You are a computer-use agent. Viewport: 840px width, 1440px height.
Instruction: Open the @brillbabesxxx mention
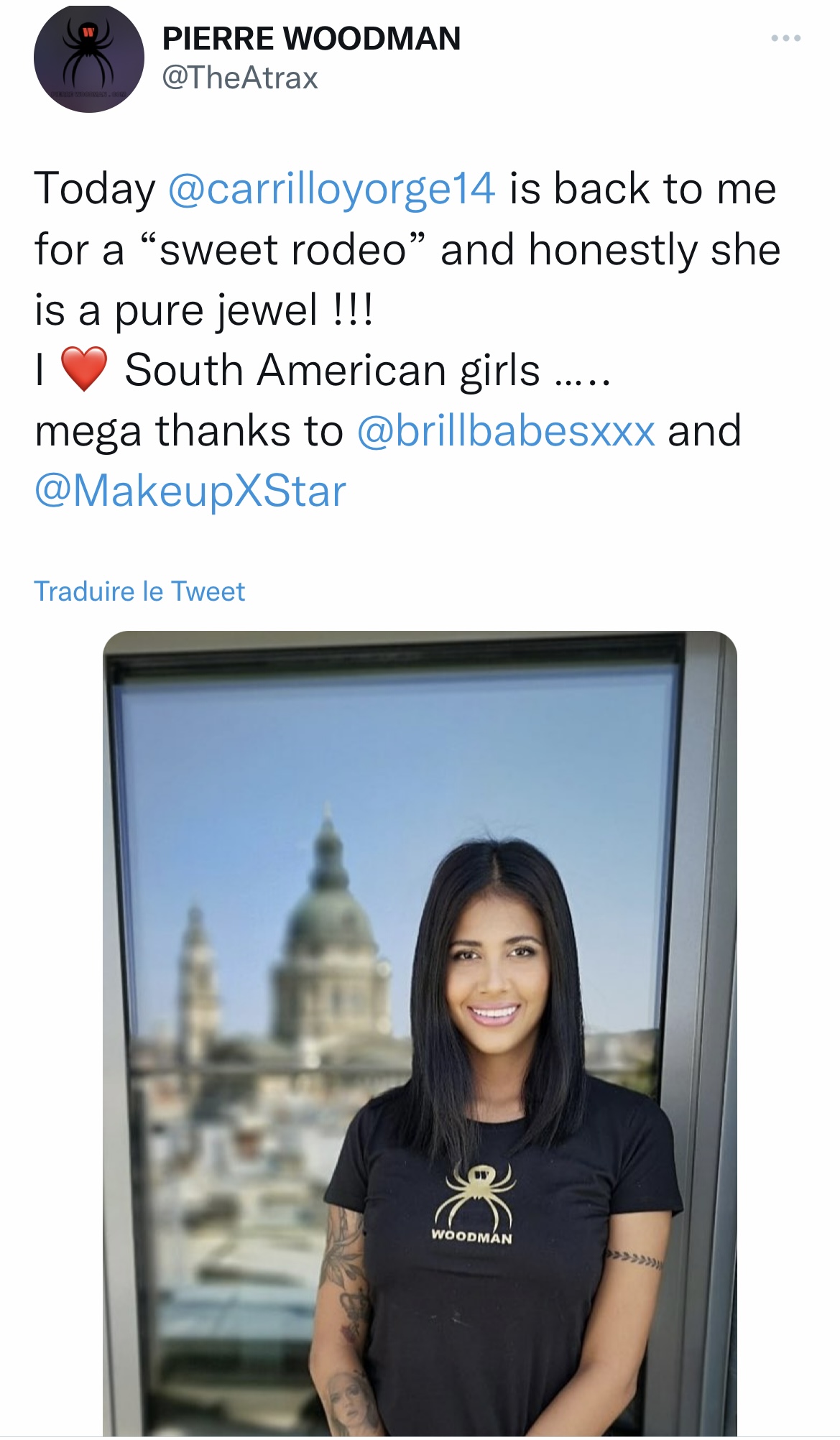pos(506,431)
